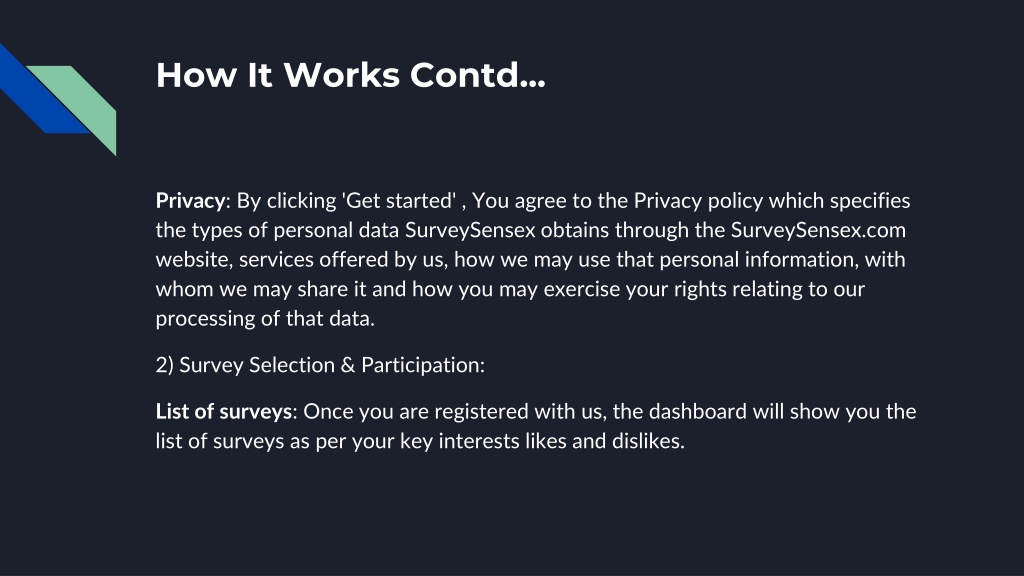Click the bold "Privacy" label
This screenshot has width=1024, height=576.
pos(190,201)
